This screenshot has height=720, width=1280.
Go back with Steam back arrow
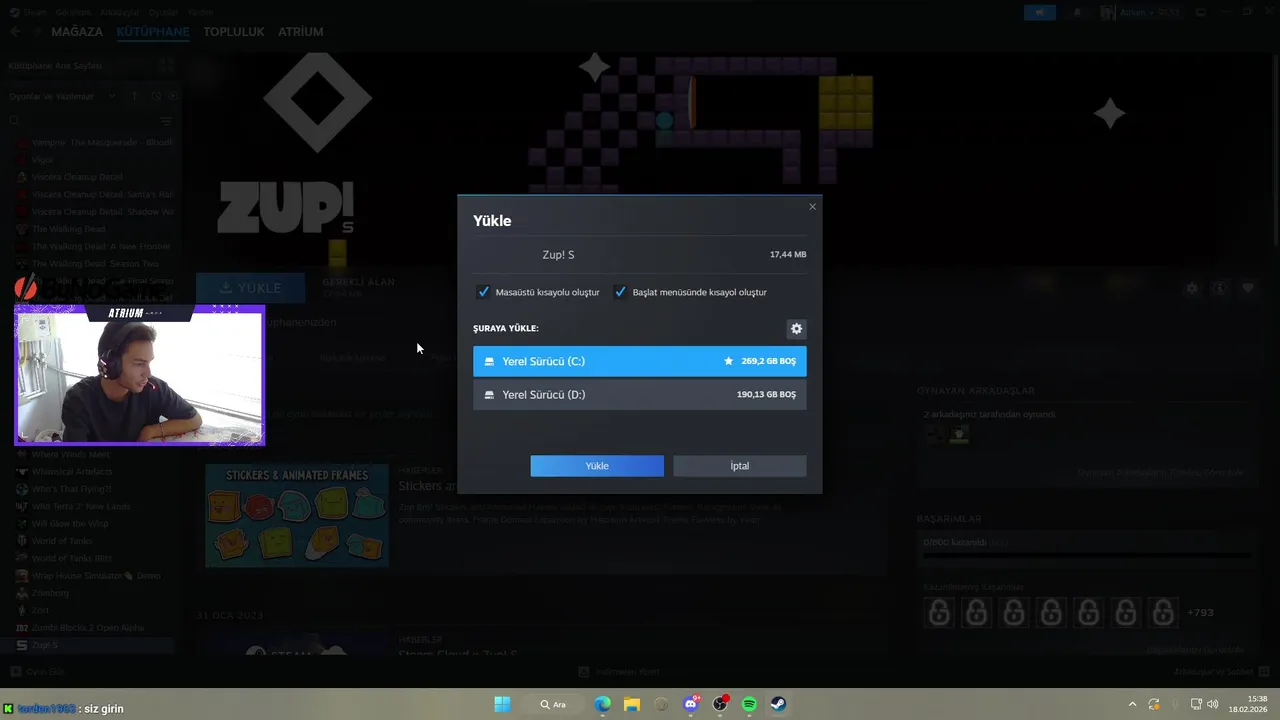(15, 32)
